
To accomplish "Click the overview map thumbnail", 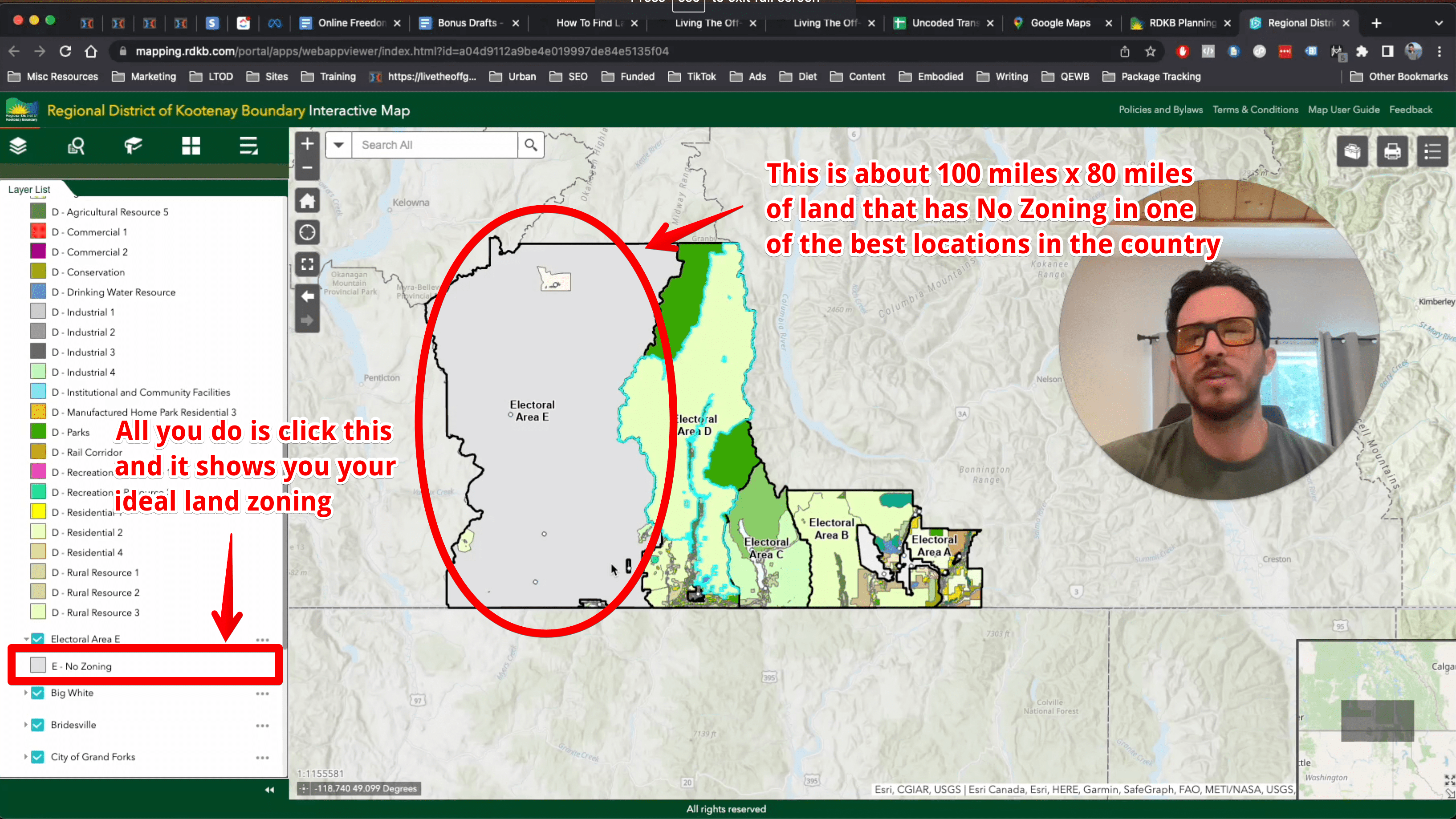I will coord(1376,720).
